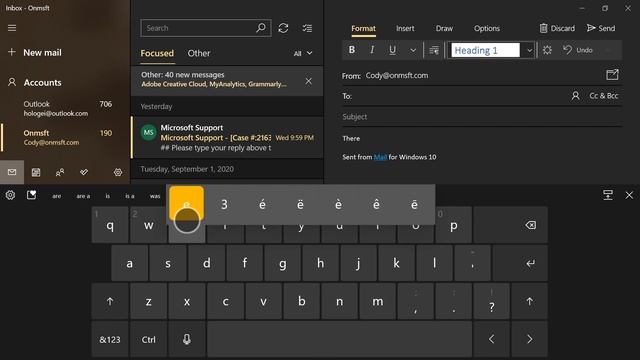
Task: Open the Format tab
Action: tap(363, 28)
